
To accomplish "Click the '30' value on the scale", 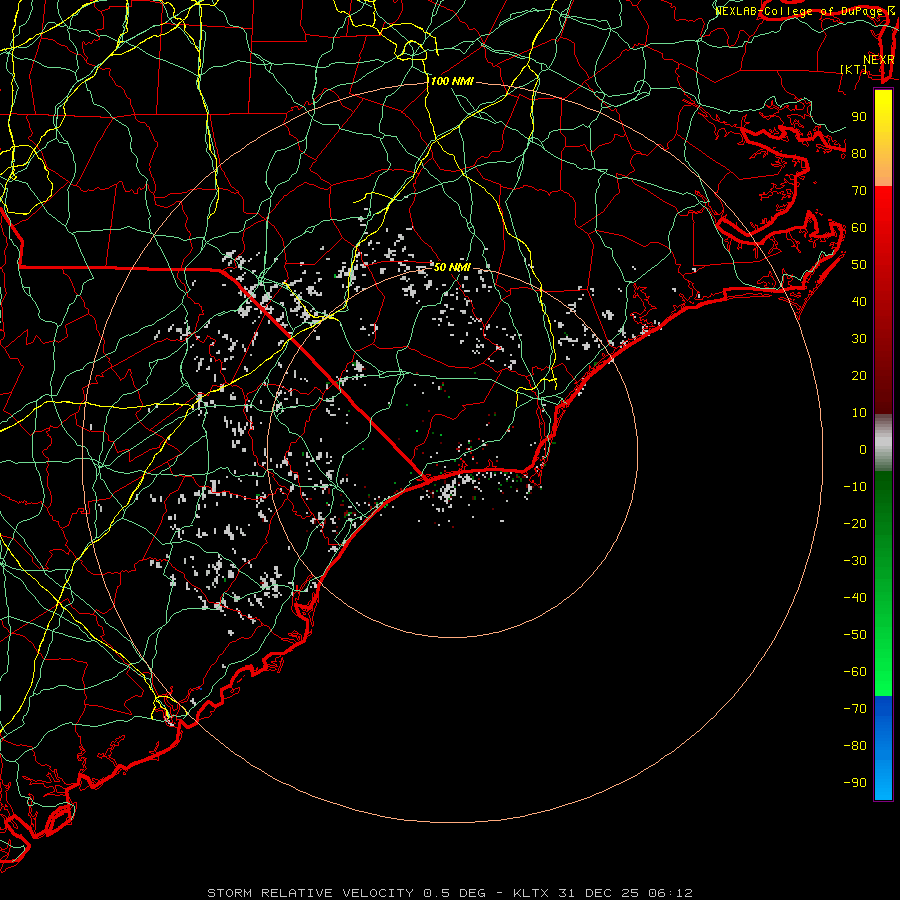I will (859, 339).
